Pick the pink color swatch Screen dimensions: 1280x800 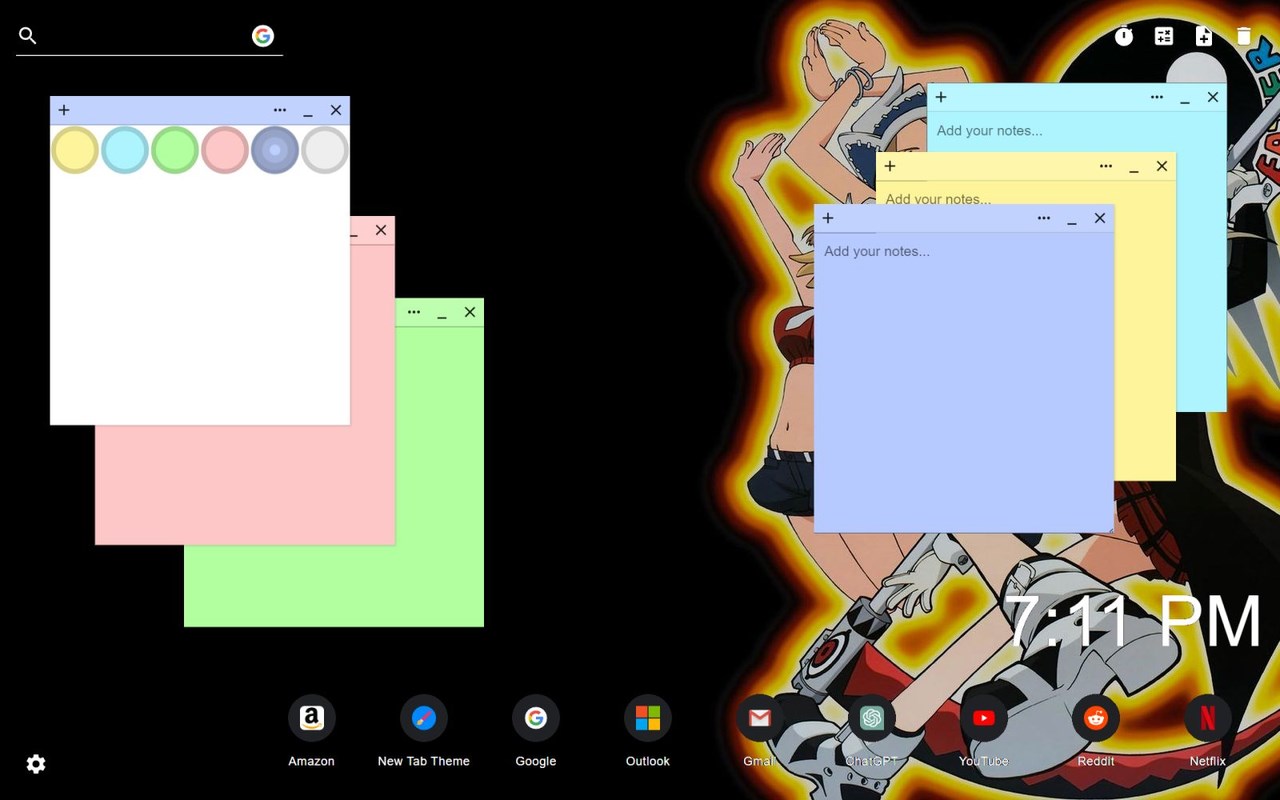coord(225,150)
